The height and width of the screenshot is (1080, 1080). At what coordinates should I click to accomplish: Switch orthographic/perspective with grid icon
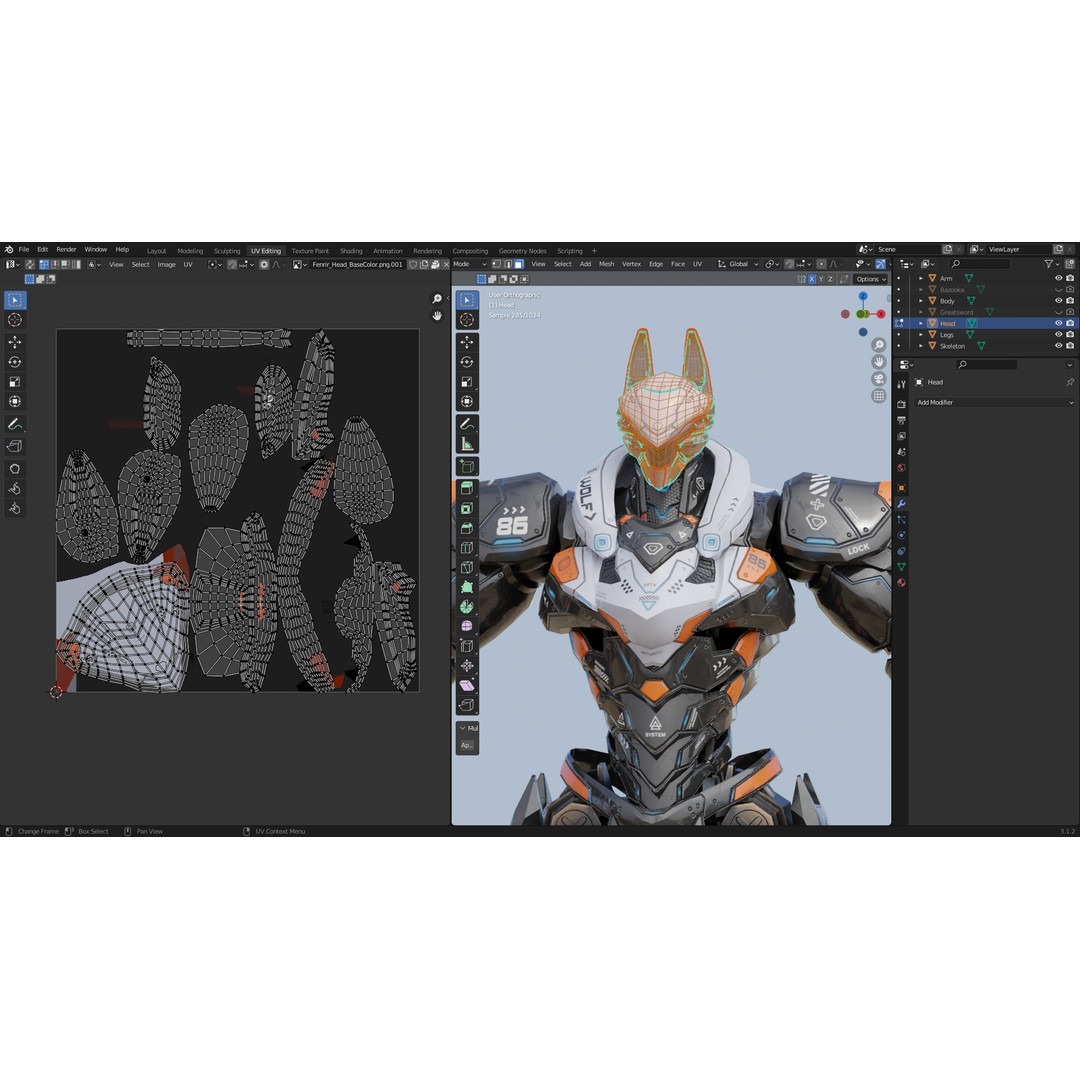tap(878, 395)
